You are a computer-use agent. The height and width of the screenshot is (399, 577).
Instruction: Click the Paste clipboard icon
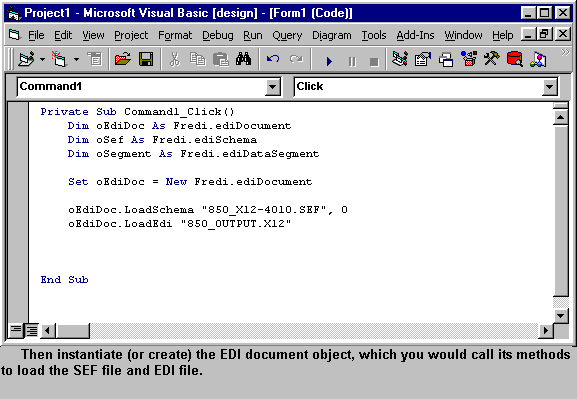click(x=221, y=59)
